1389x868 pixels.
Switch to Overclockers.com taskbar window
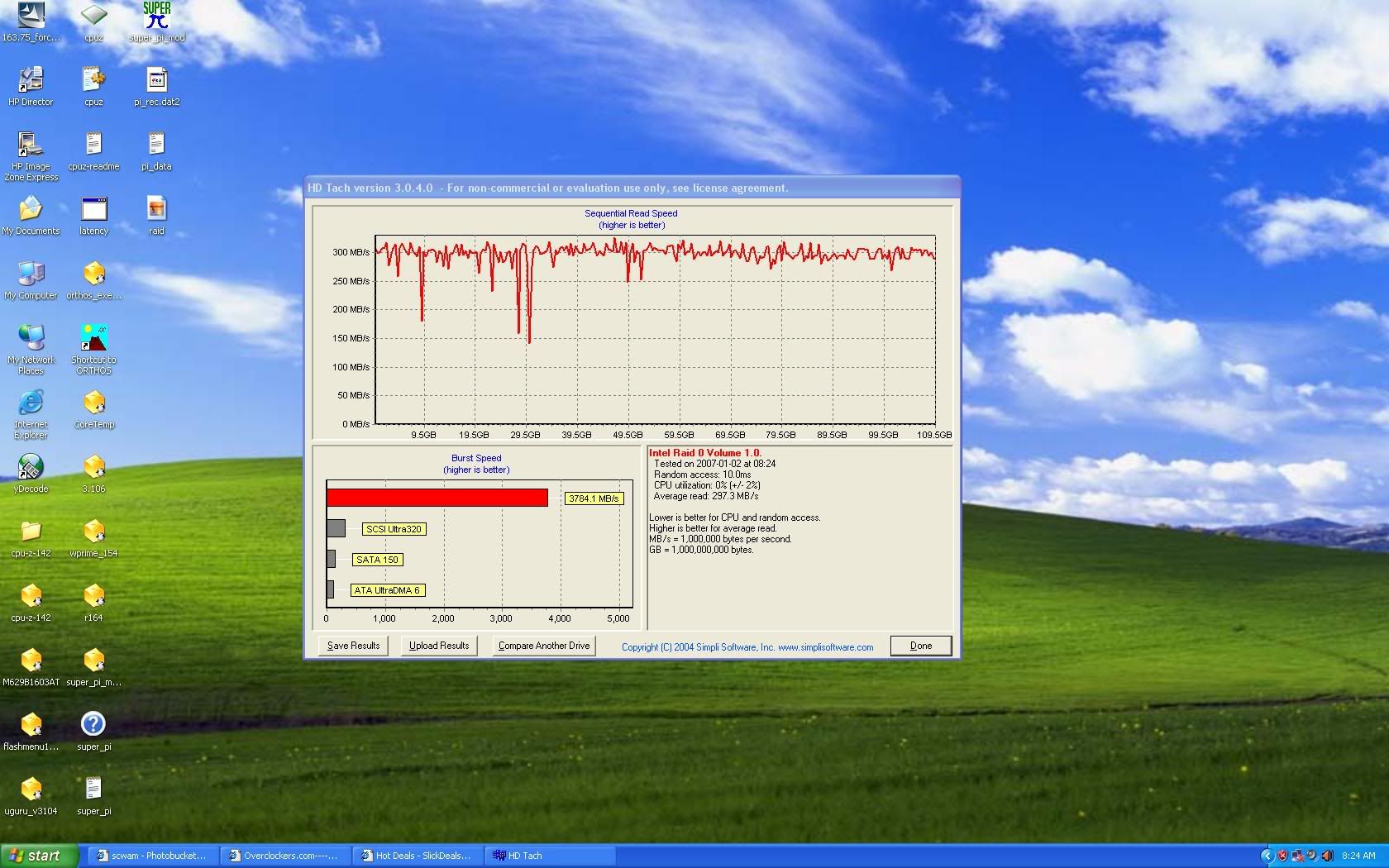[x=284, y=856]
